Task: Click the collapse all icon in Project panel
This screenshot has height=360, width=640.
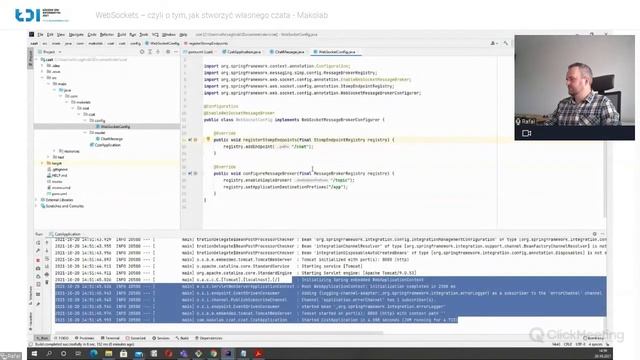Action: coord(158,52)
